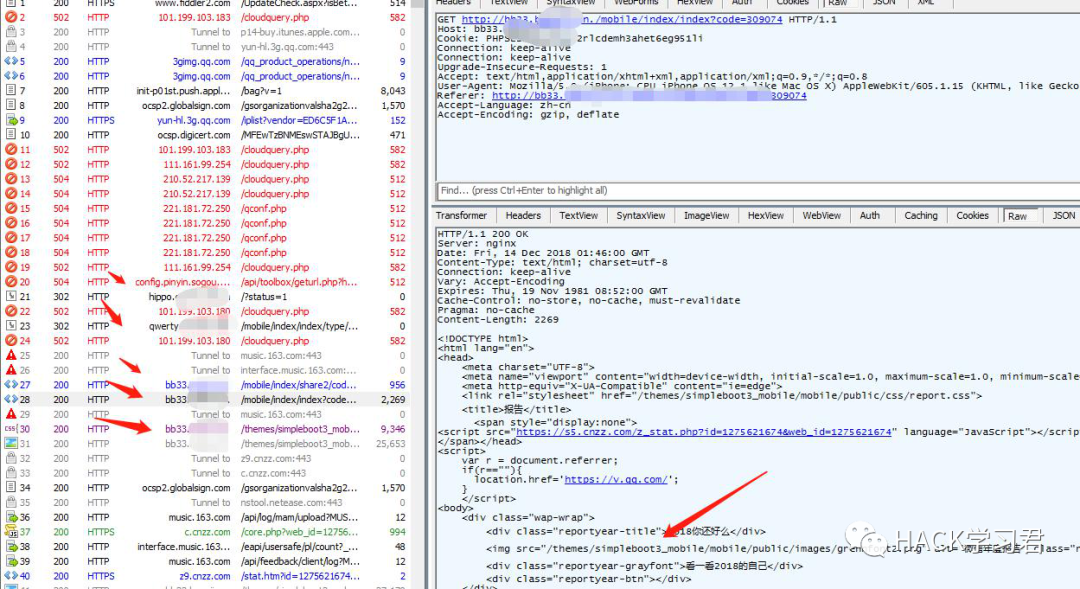Select URL cell /mobile/index/index?code...
Image resolution: width=1080 pixels, height=589 pixels.
(299, 400)
